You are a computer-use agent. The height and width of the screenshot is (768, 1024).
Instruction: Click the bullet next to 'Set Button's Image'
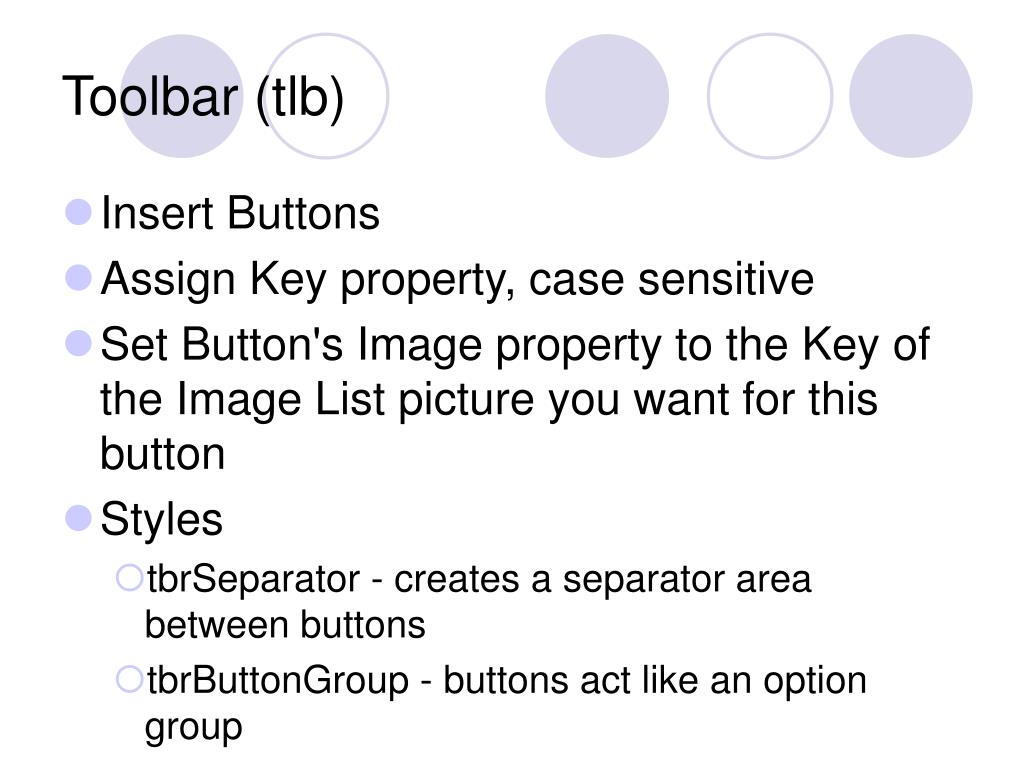point(79,343)
